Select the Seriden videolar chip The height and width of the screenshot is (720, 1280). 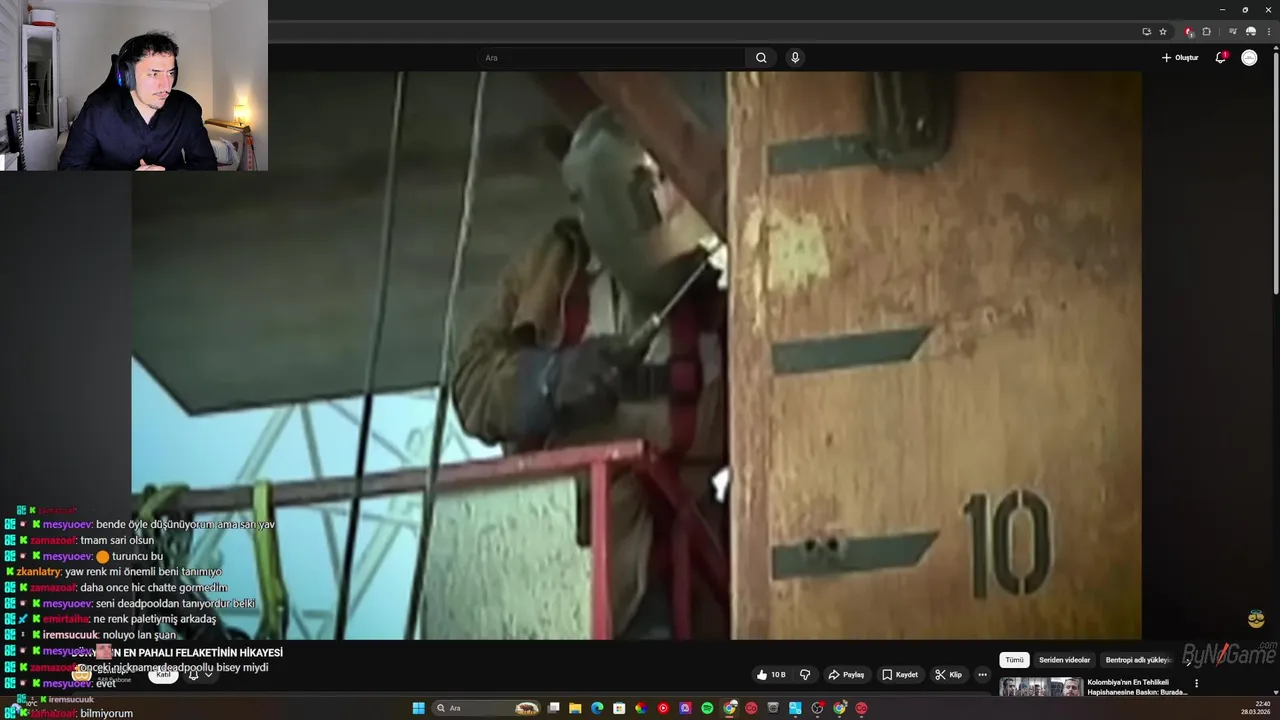[1064, 660]
